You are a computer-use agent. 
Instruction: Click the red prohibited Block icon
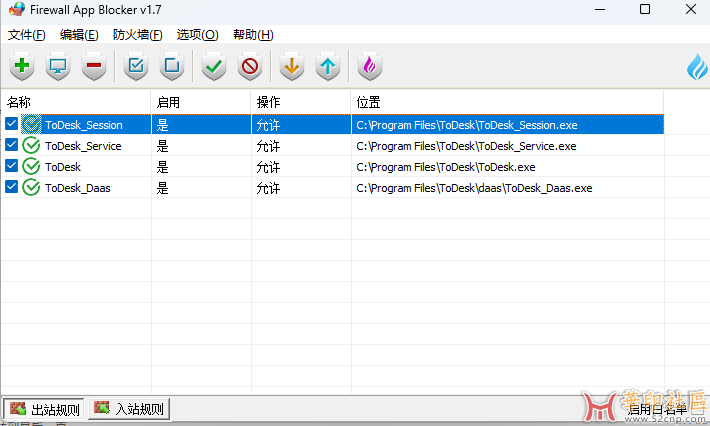pos(250,66)
